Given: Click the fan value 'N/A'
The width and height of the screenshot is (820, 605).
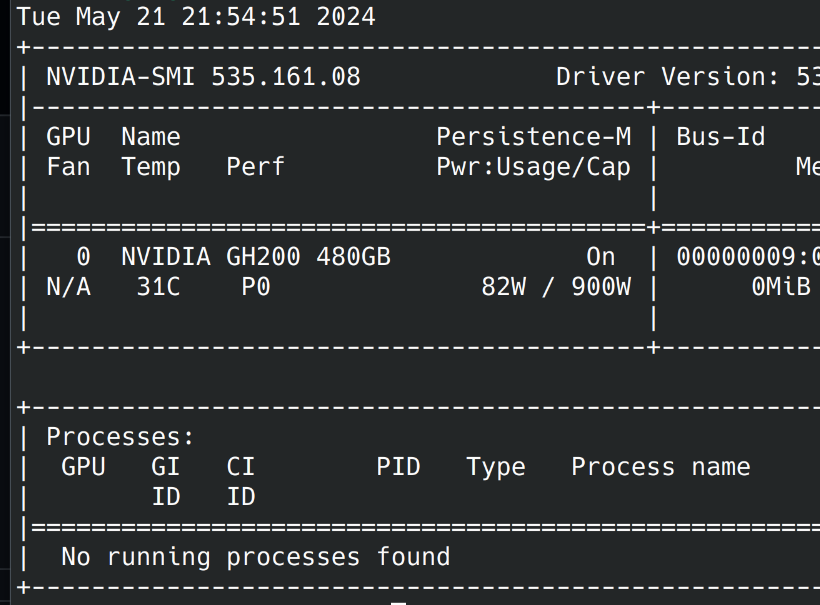Looking at the screenshot, I should [x=69, y=287].
